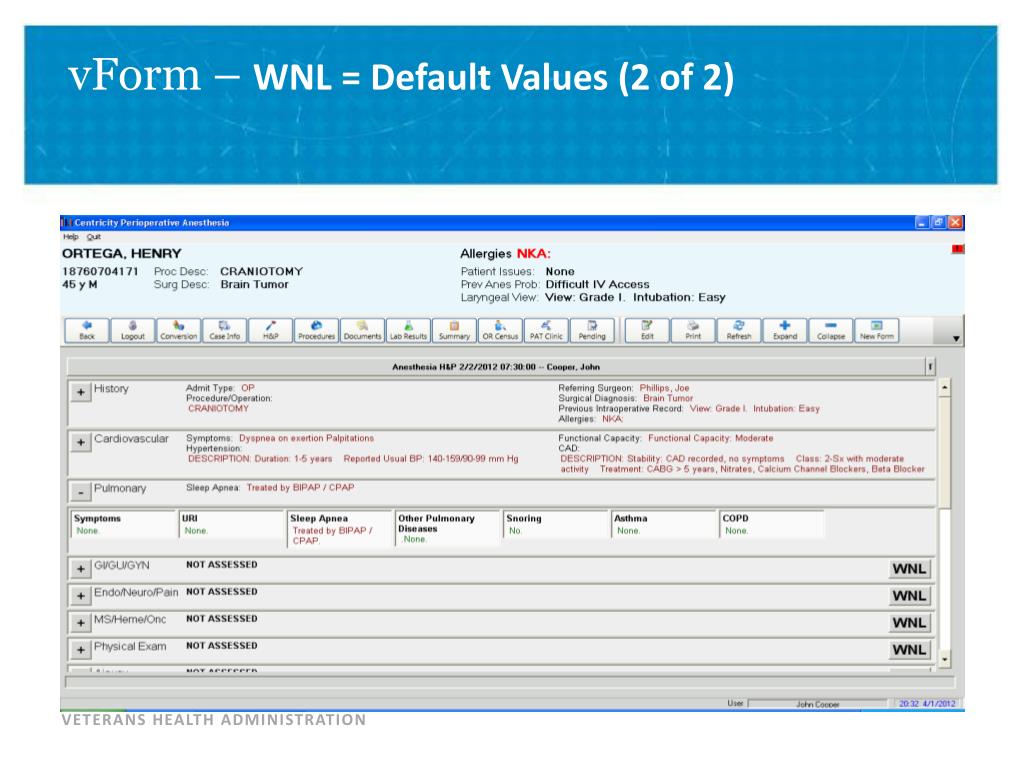Open the Help menu
Screen dimensions: 1024x768
71,237
